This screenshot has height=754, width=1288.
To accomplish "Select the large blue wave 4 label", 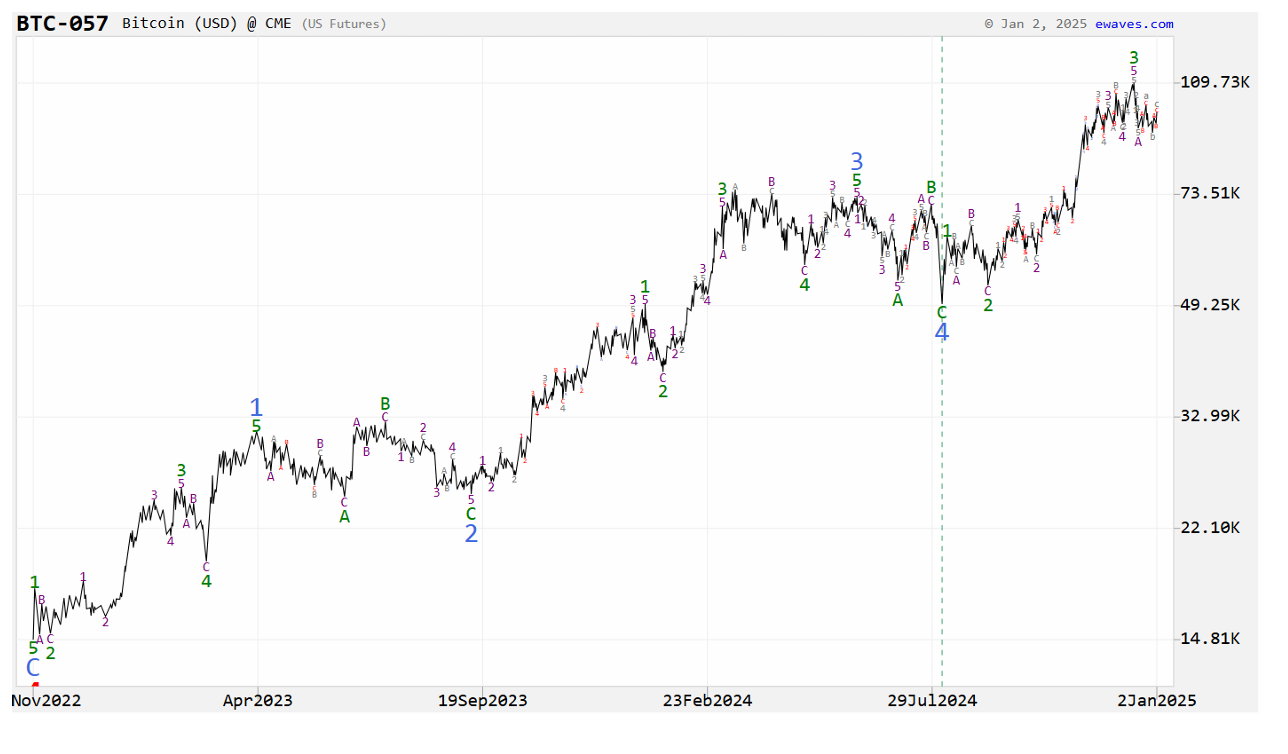I will [941, 332].
